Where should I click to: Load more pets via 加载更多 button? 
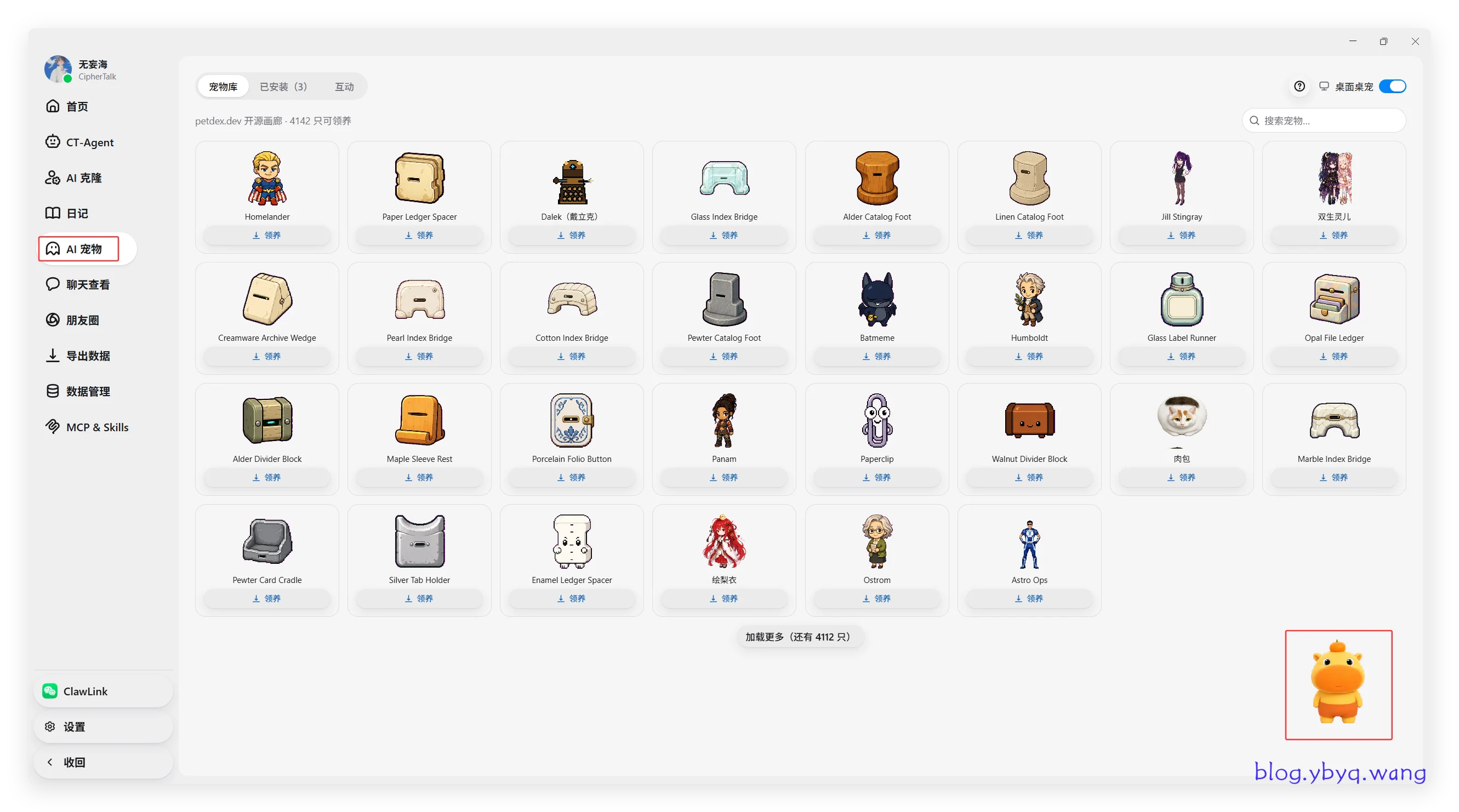pyautogui.click(x=799, y=638)
